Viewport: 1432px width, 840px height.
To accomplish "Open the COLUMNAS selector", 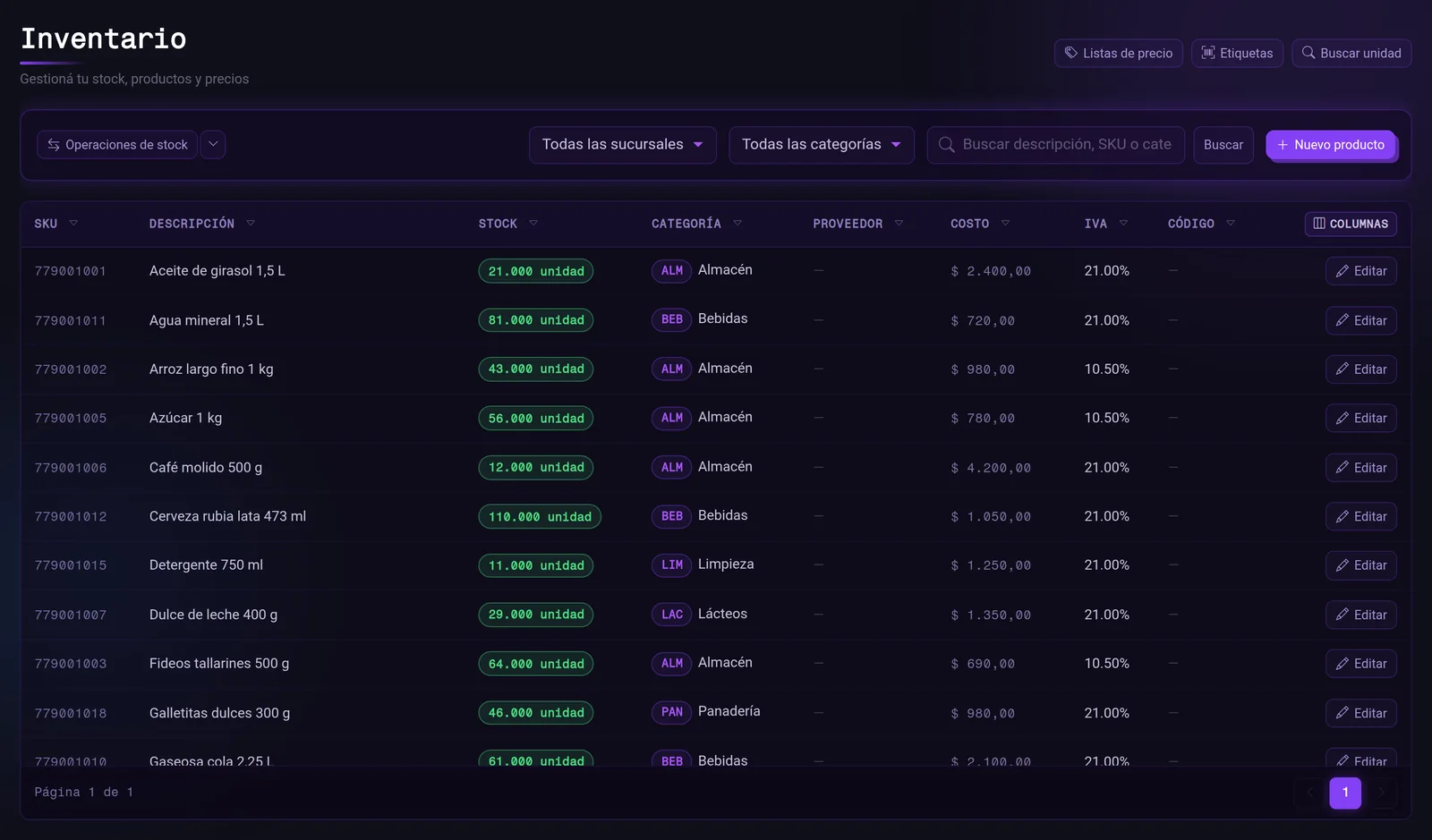I will click(1351, 224).
